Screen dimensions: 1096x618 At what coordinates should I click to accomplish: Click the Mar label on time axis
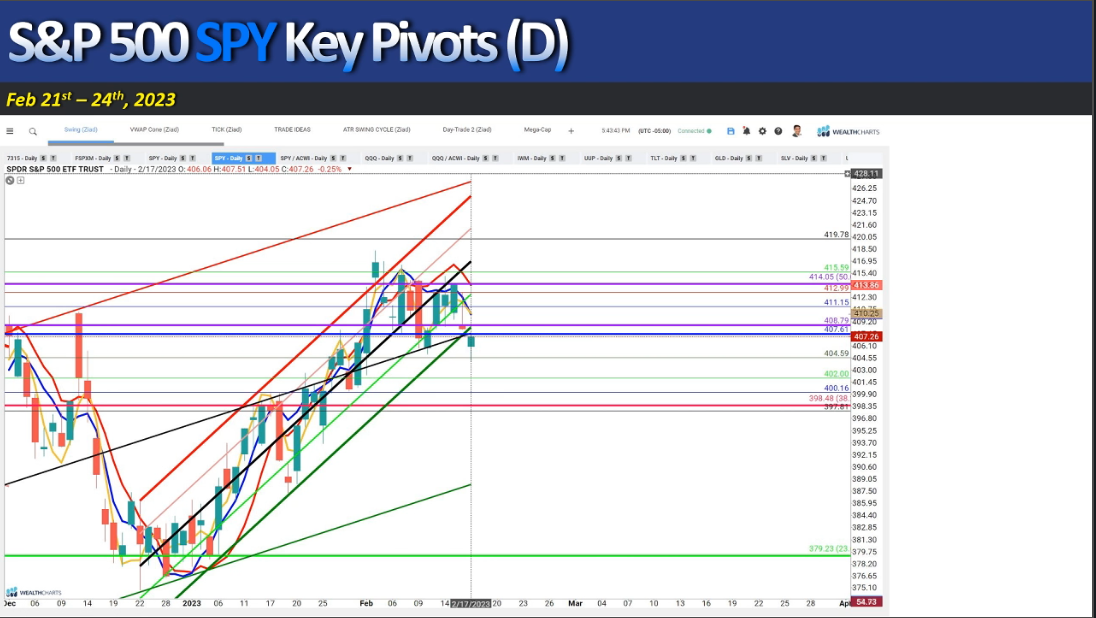click(x=575, y=603)
